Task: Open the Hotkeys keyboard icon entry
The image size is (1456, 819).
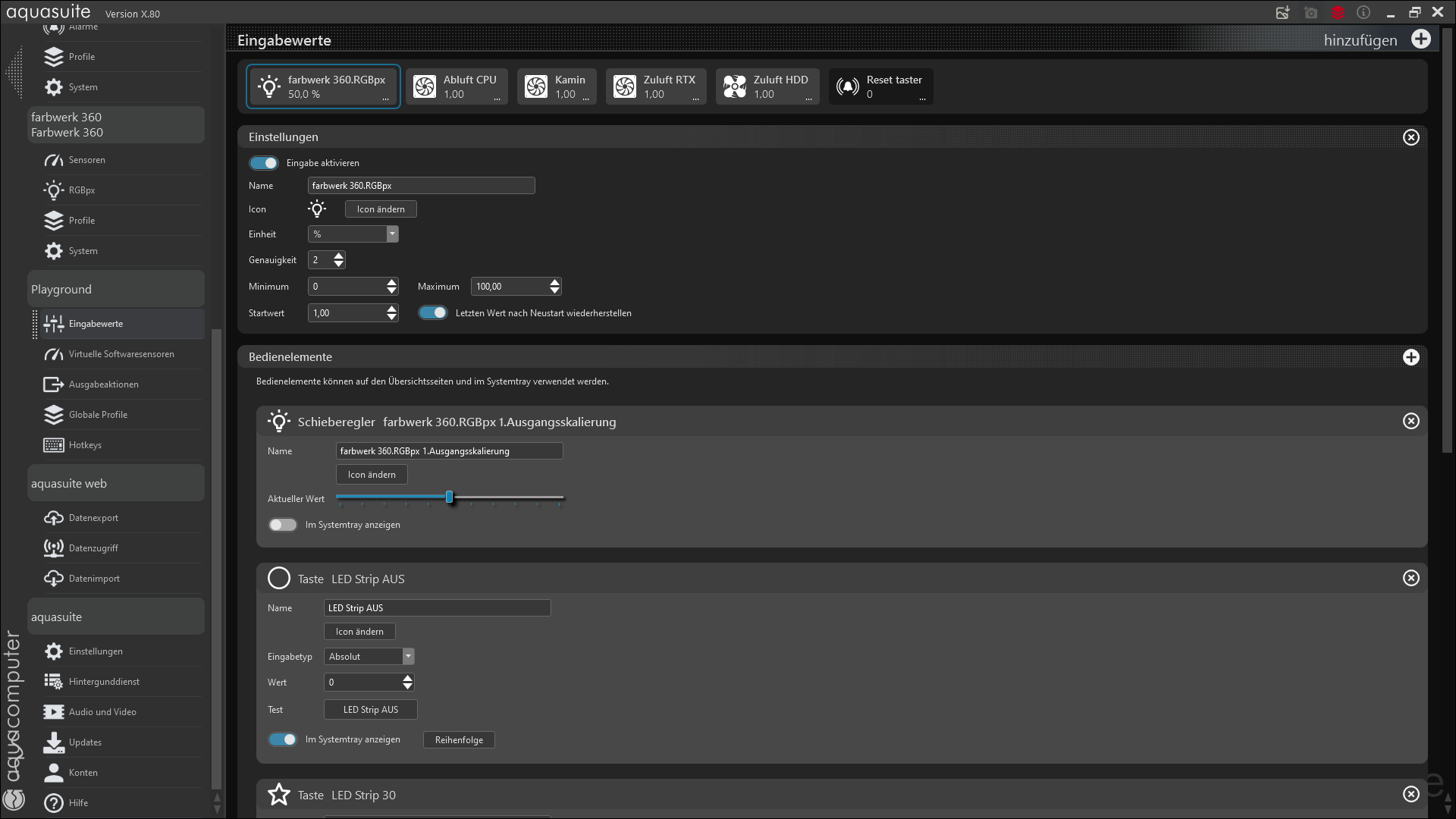Action: pyautogui.click(x=54, y=445)
